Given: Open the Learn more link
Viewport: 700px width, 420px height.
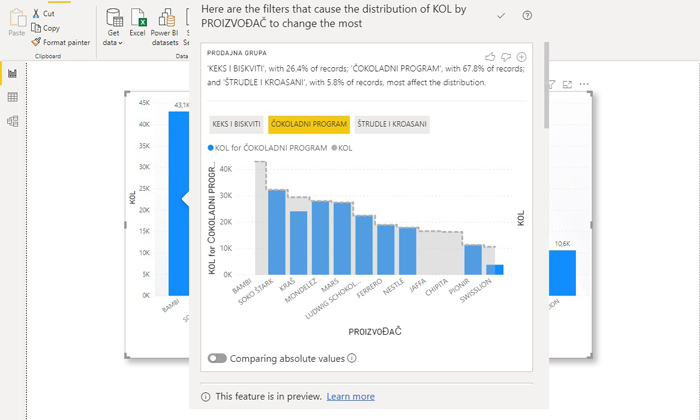Looking at the screenshot, I should [x=350, y=396].
